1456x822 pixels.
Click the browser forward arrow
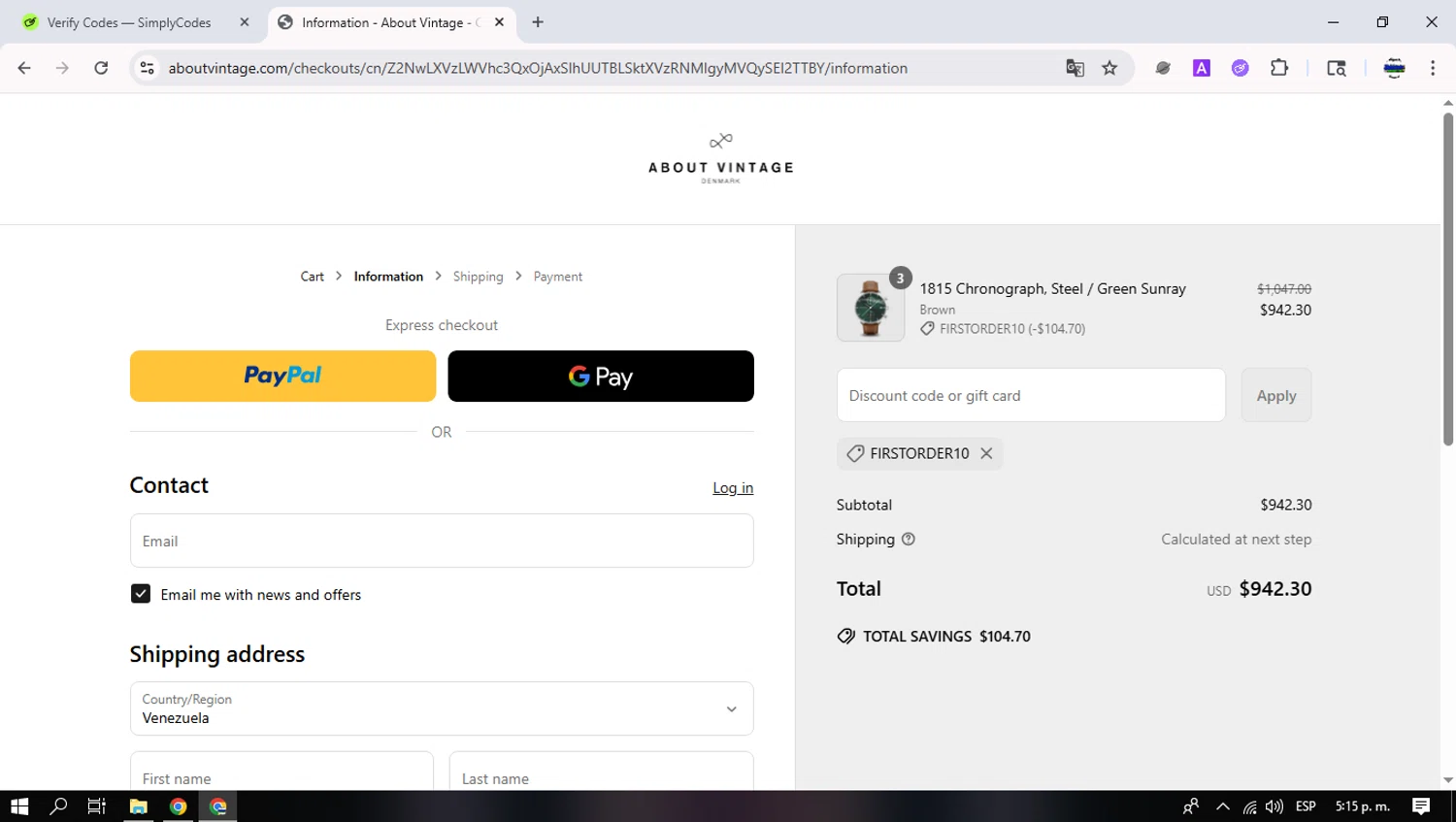coord(62,68)
